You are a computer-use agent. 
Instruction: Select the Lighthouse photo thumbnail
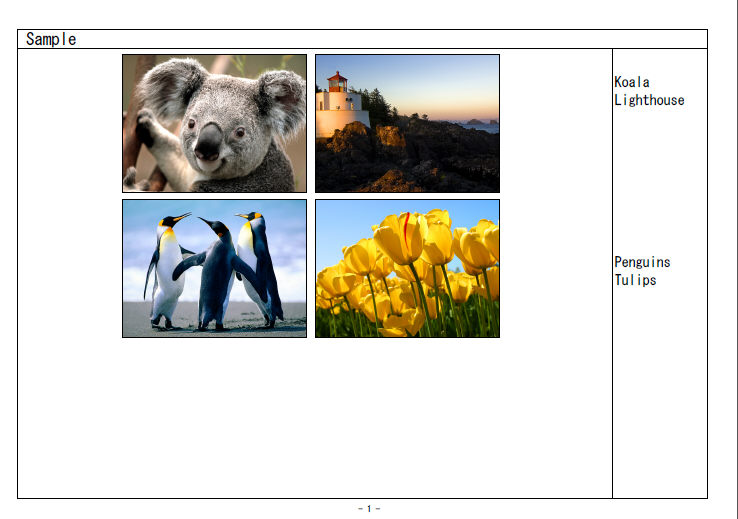(407, 123)
